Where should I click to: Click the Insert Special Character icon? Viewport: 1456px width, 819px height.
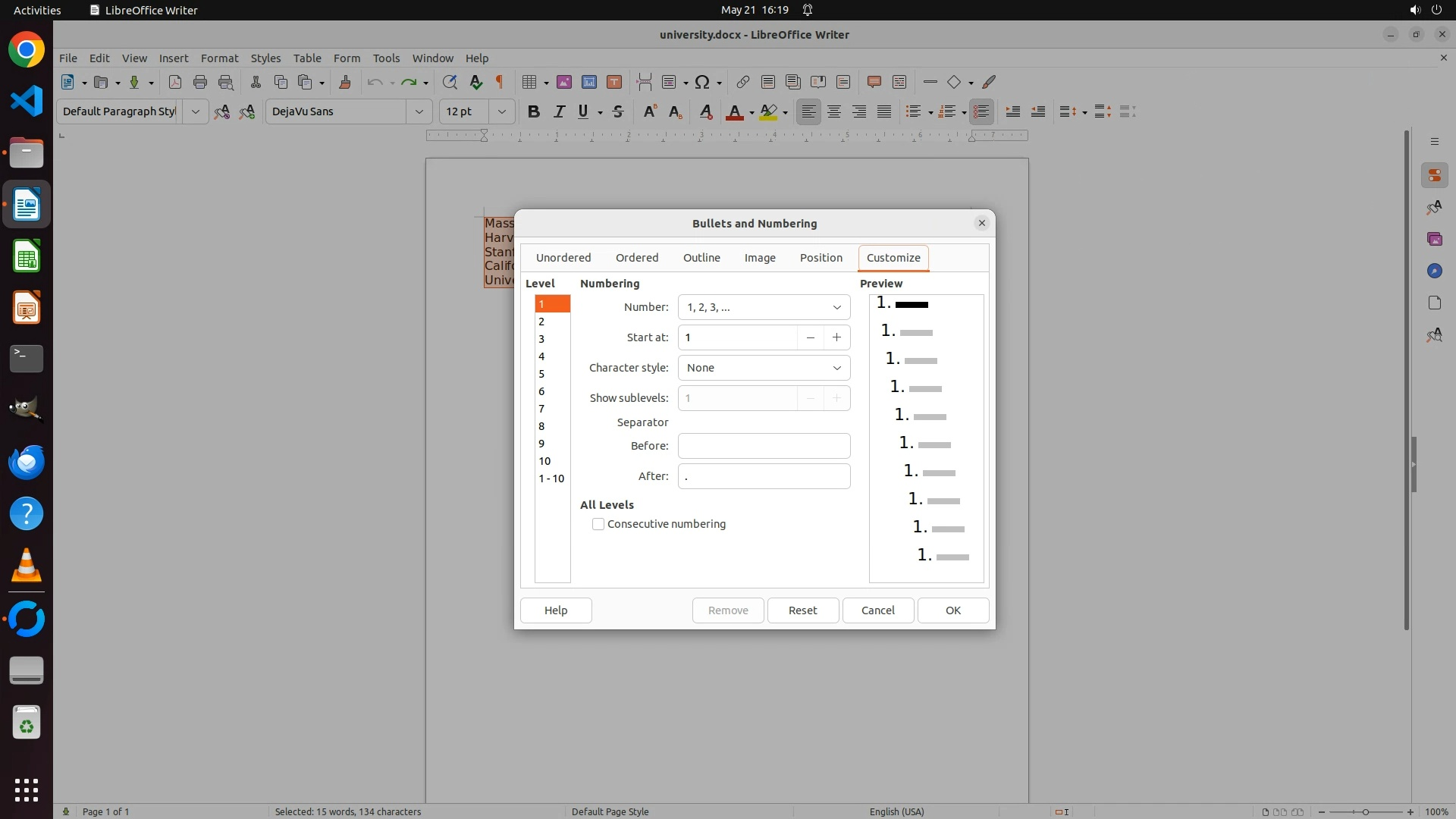[x=702, y=82]
